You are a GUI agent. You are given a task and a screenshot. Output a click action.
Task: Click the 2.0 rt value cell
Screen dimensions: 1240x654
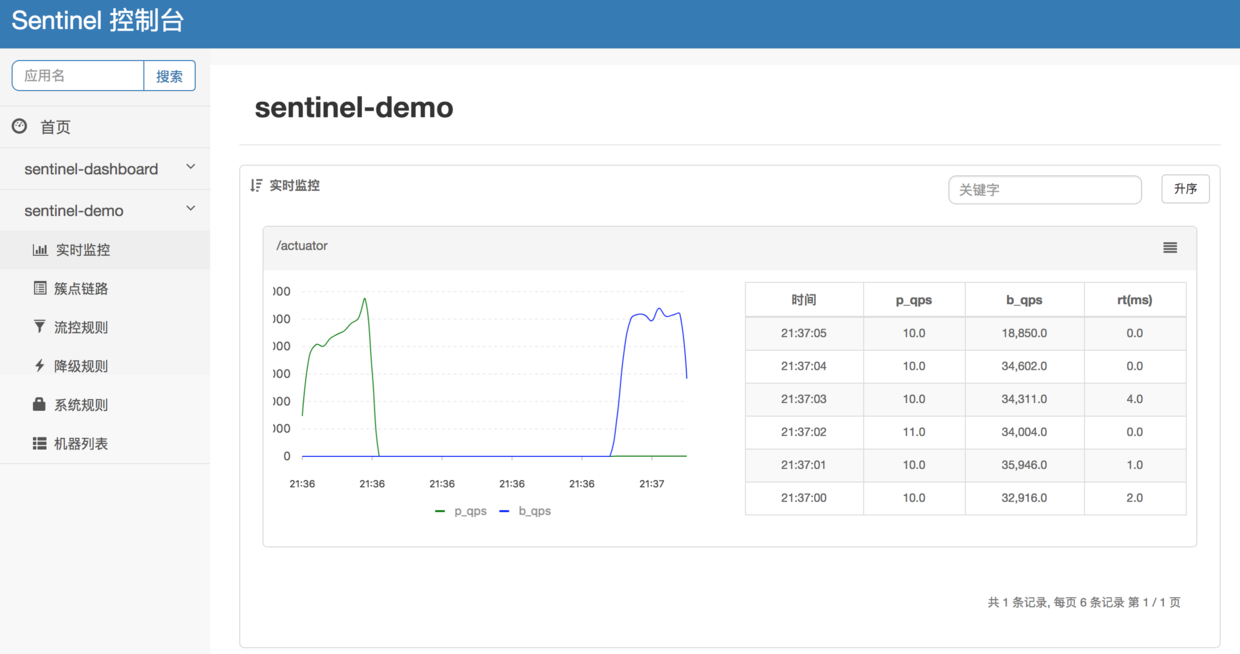(1135, 498)
